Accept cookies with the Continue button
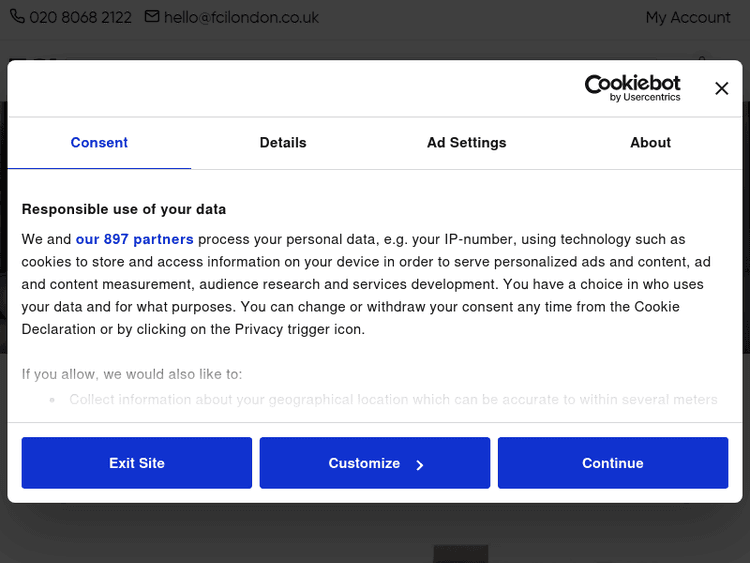 point(612,463)
